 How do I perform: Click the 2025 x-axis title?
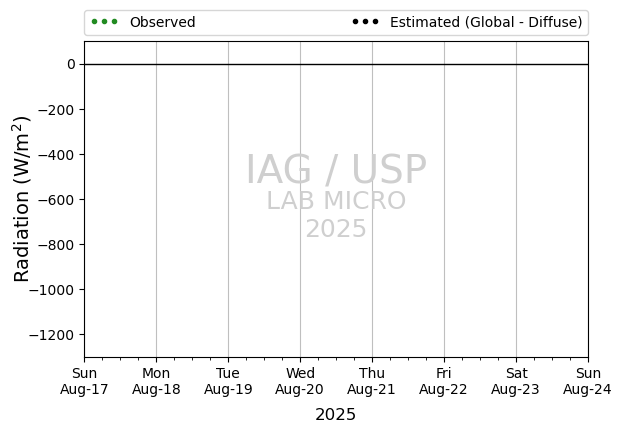336,415
